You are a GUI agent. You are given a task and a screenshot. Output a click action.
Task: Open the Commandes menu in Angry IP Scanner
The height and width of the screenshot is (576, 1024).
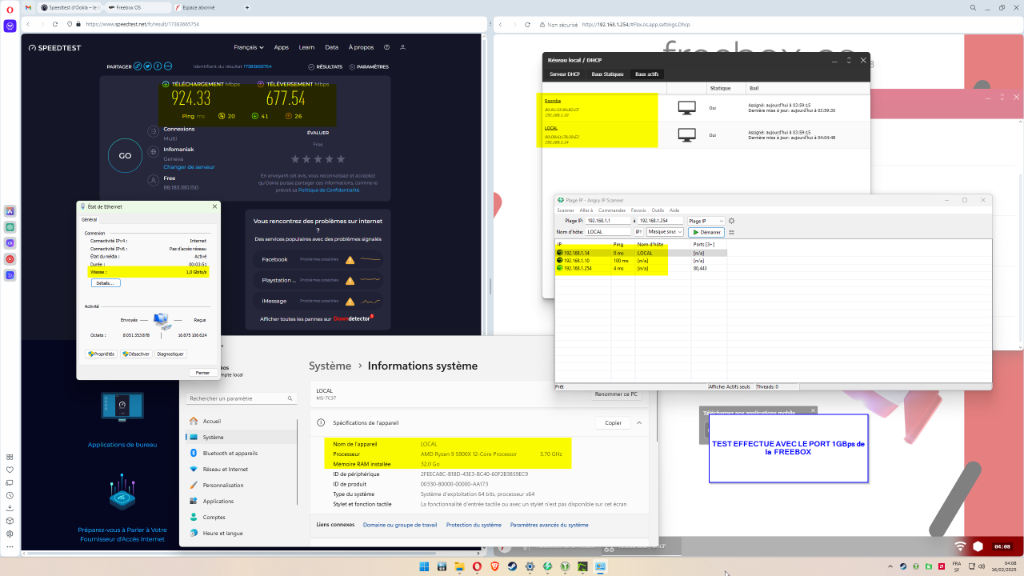coord(613,210)
